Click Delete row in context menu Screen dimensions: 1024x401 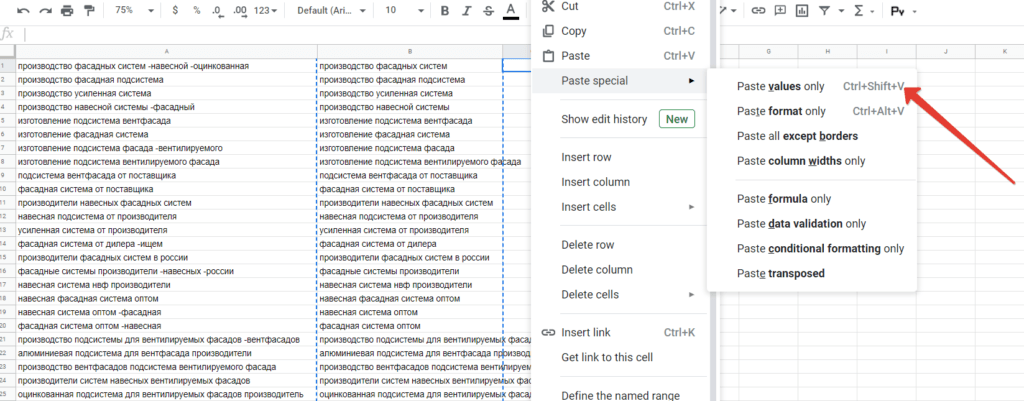587,245
